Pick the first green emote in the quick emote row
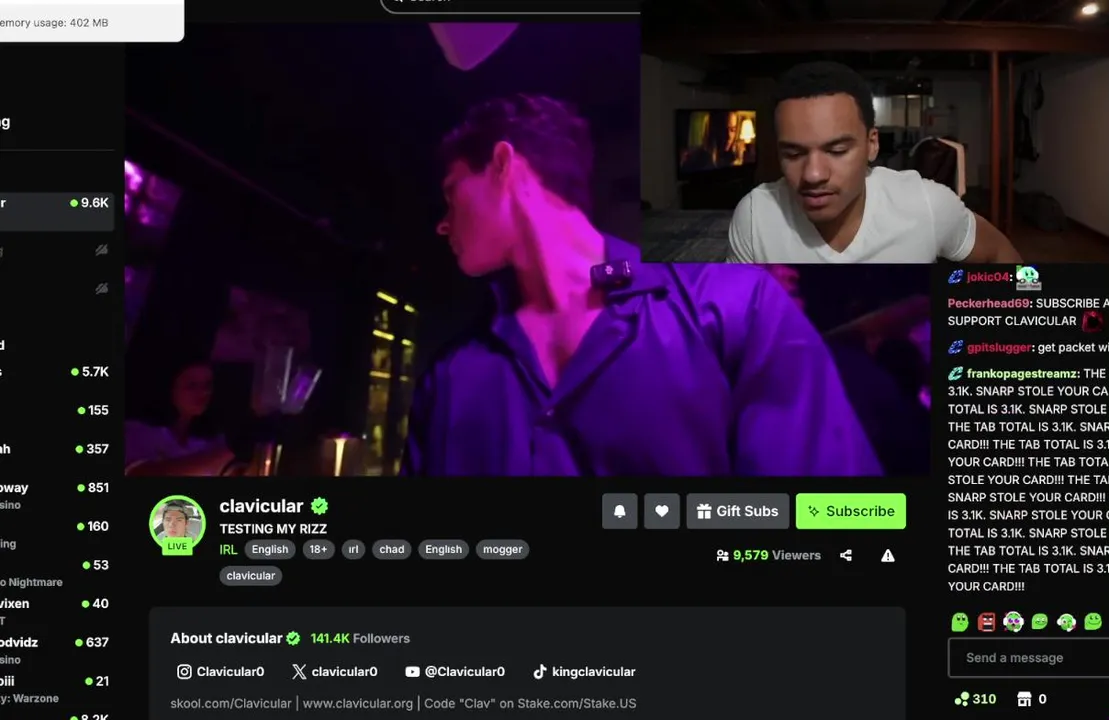The height and width of the screenshot is (720, 1109). pyautogui.click(x=960, y=622)
